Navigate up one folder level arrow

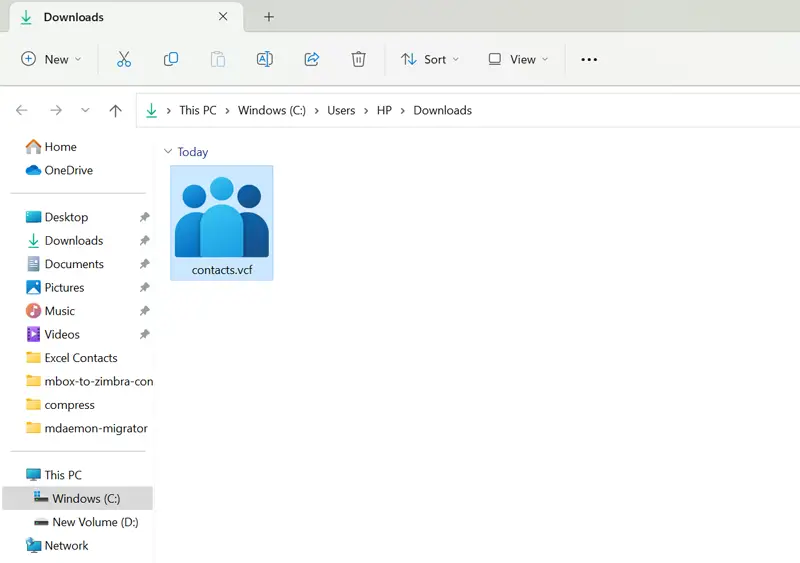coord(115,111)
